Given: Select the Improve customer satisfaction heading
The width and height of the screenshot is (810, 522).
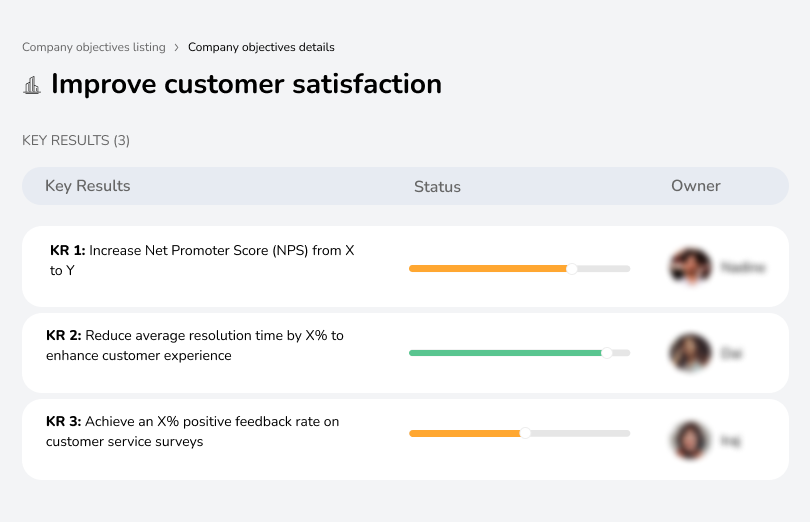Looking at the screenshot, I should (x=246, y=84).
